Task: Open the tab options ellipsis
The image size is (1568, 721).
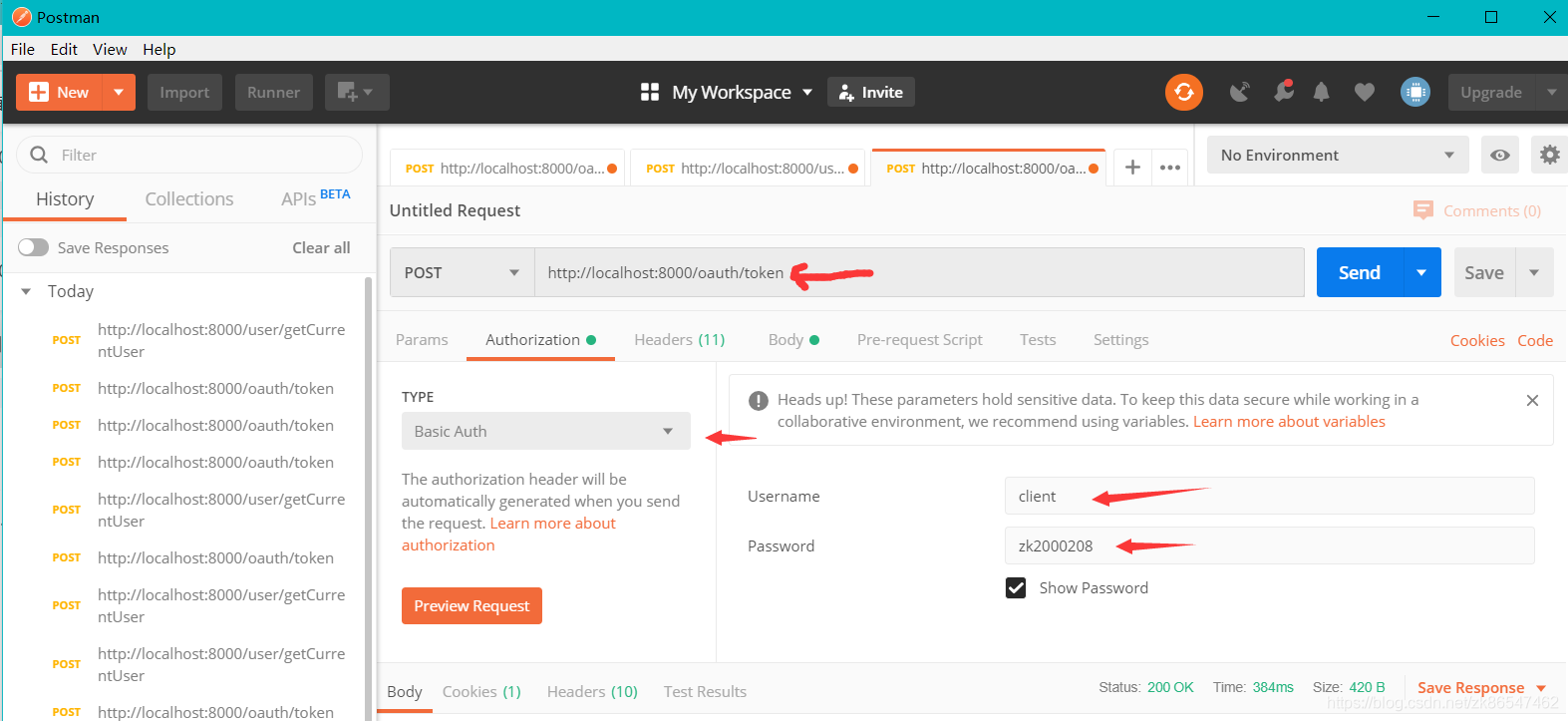Action: pos(1170,168)
